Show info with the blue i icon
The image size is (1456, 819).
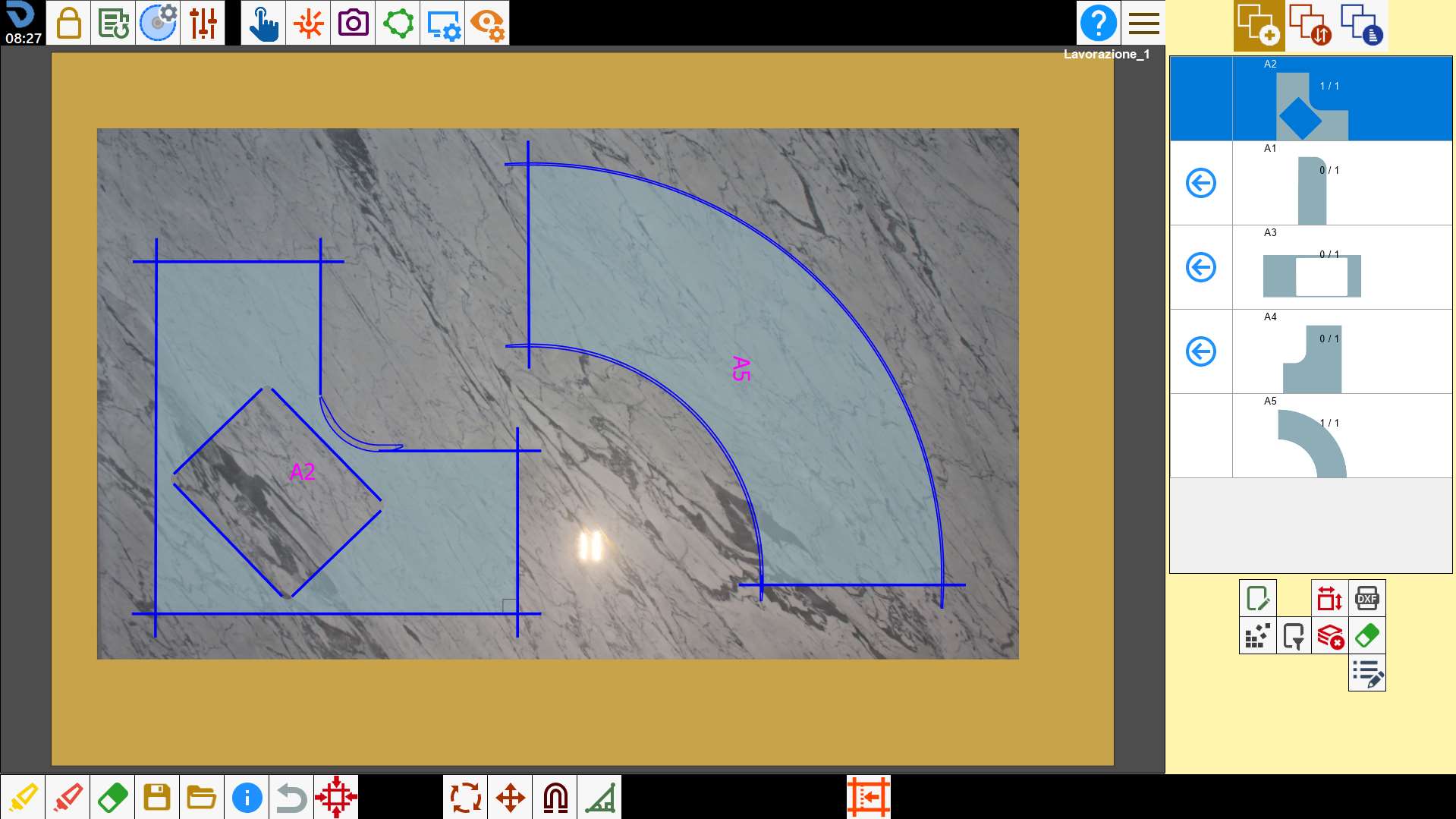pos(247,797)
